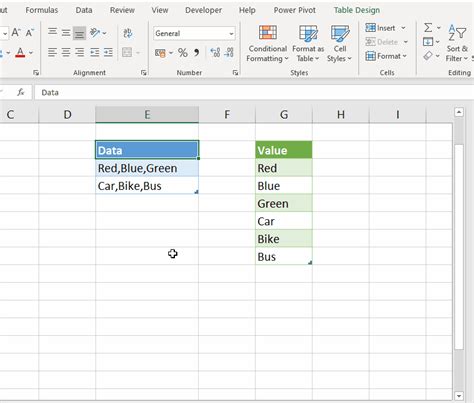This screenshot has height=403, width=474.
Task: Increase decimal places
Action: [215, 52]
